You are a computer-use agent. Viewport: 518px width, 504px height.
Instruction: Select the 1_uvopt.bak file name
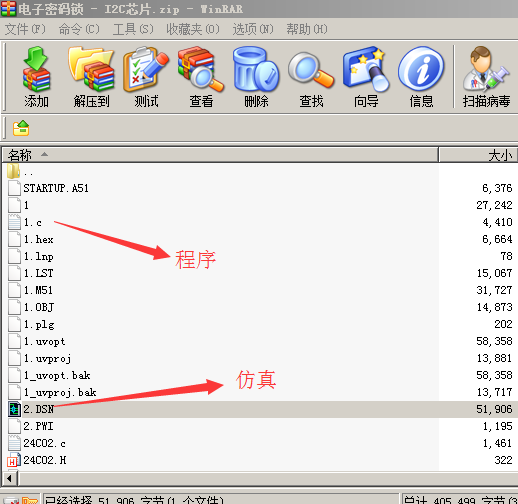[57, 375]
